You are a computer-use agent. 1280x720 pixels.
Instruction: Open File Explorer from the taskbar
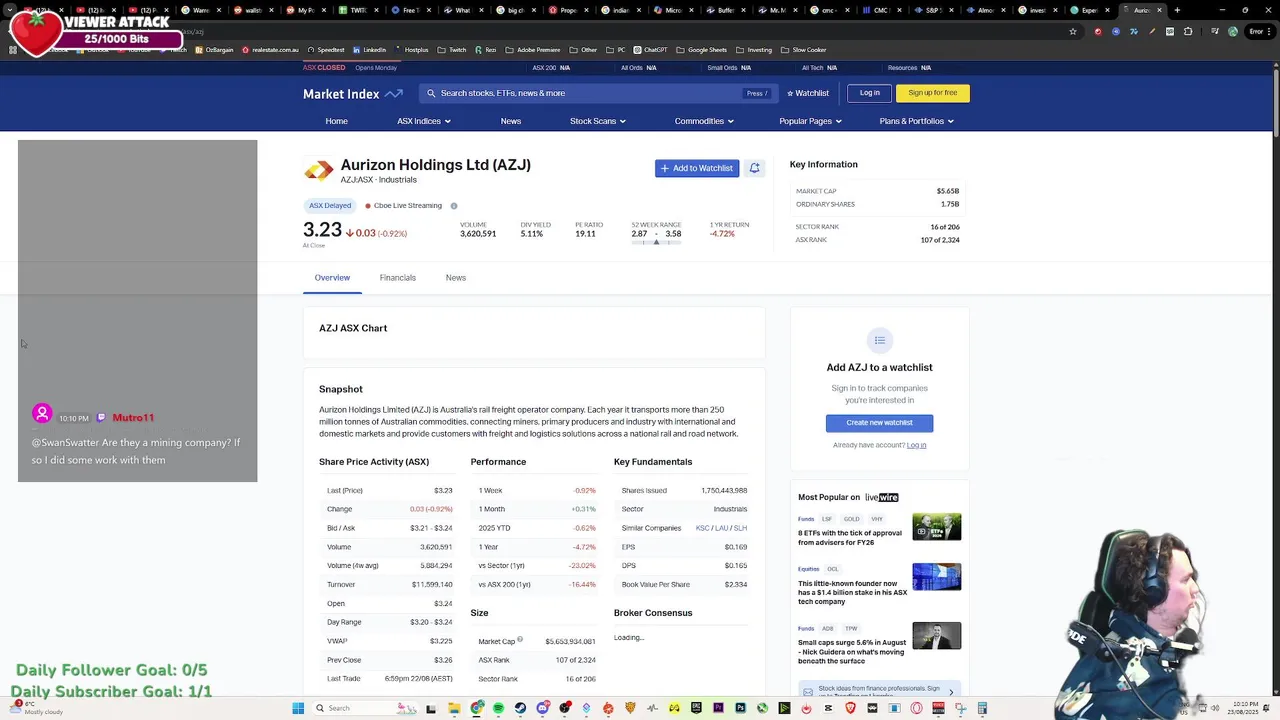point(454,708)
